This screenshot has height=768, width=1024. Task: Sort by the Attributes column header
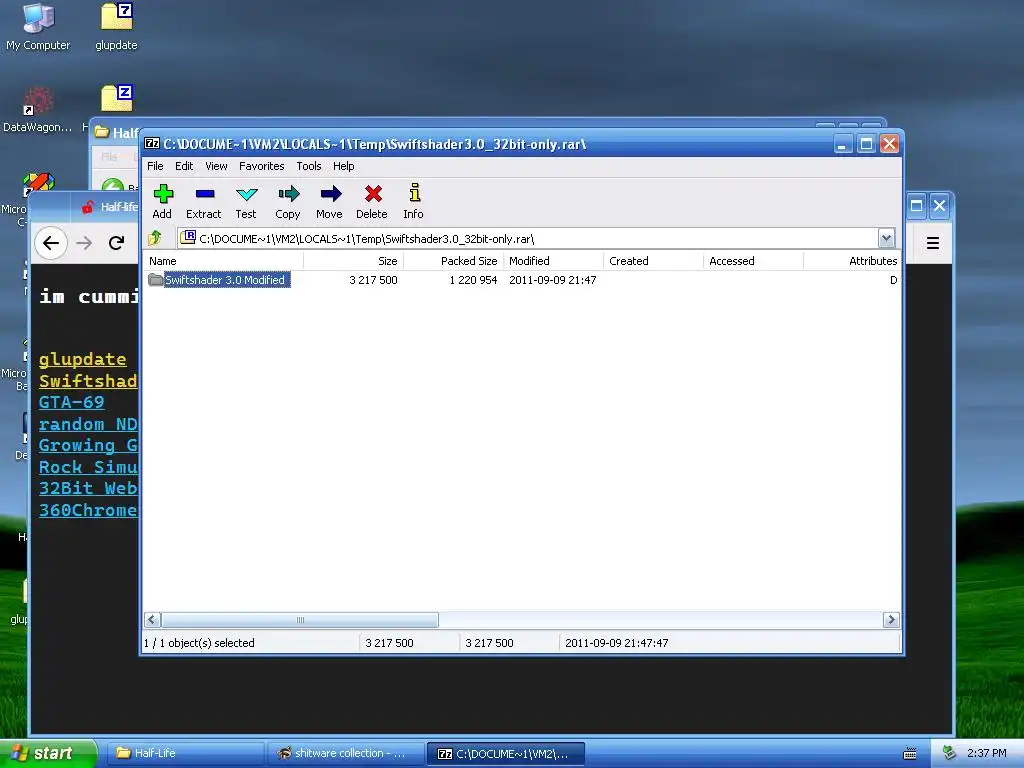point(852,261)
